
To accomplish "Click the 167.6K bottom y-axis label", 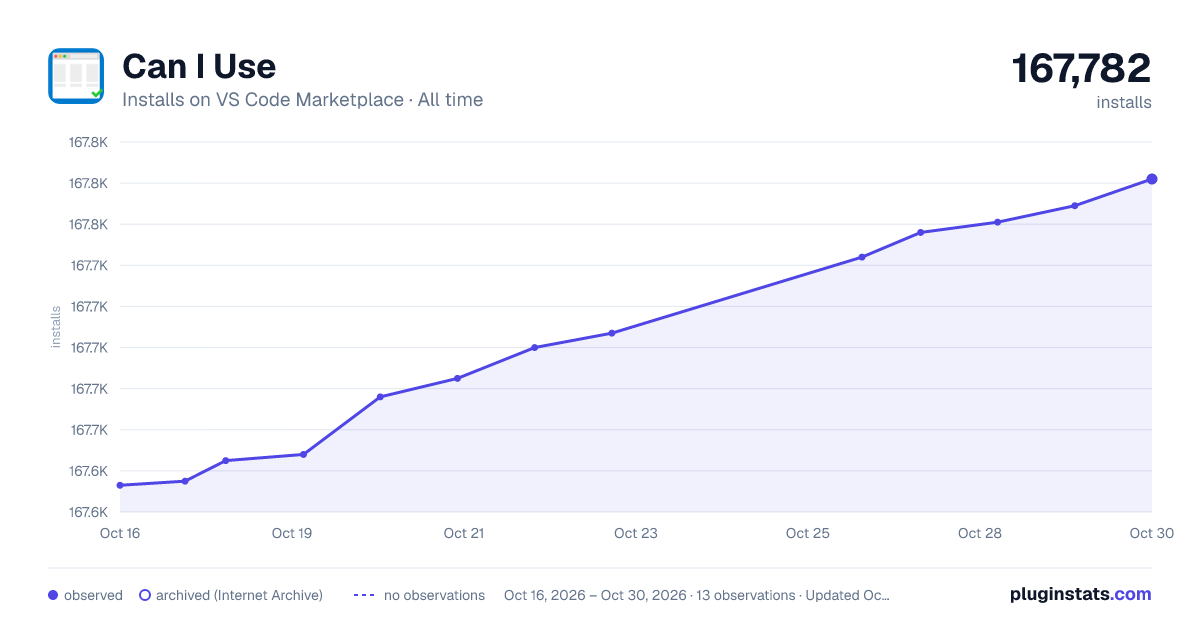I will [88, 512].
